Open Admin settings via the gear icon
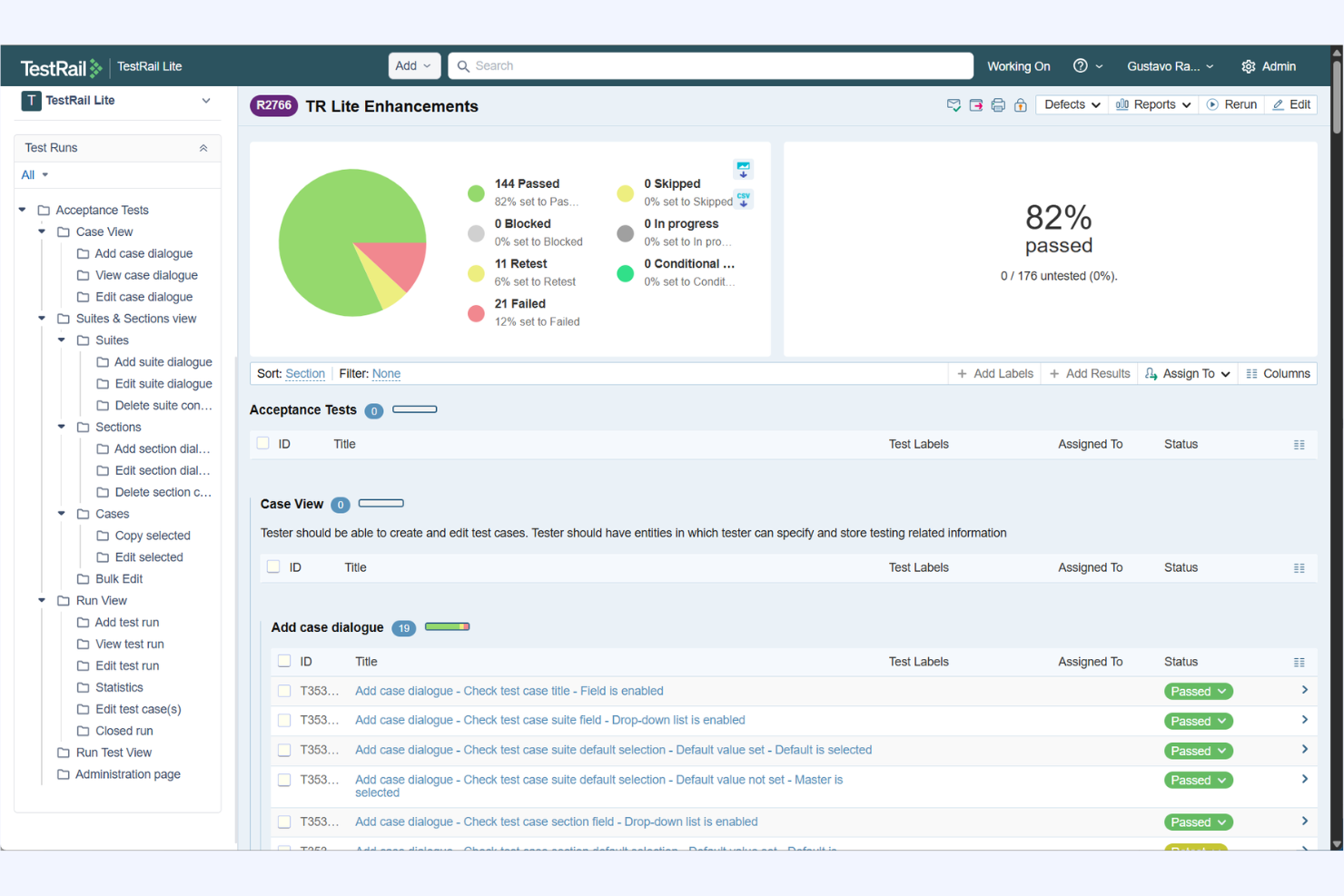Viewport: 1344px width, 896px height. tap(1248, 65)
